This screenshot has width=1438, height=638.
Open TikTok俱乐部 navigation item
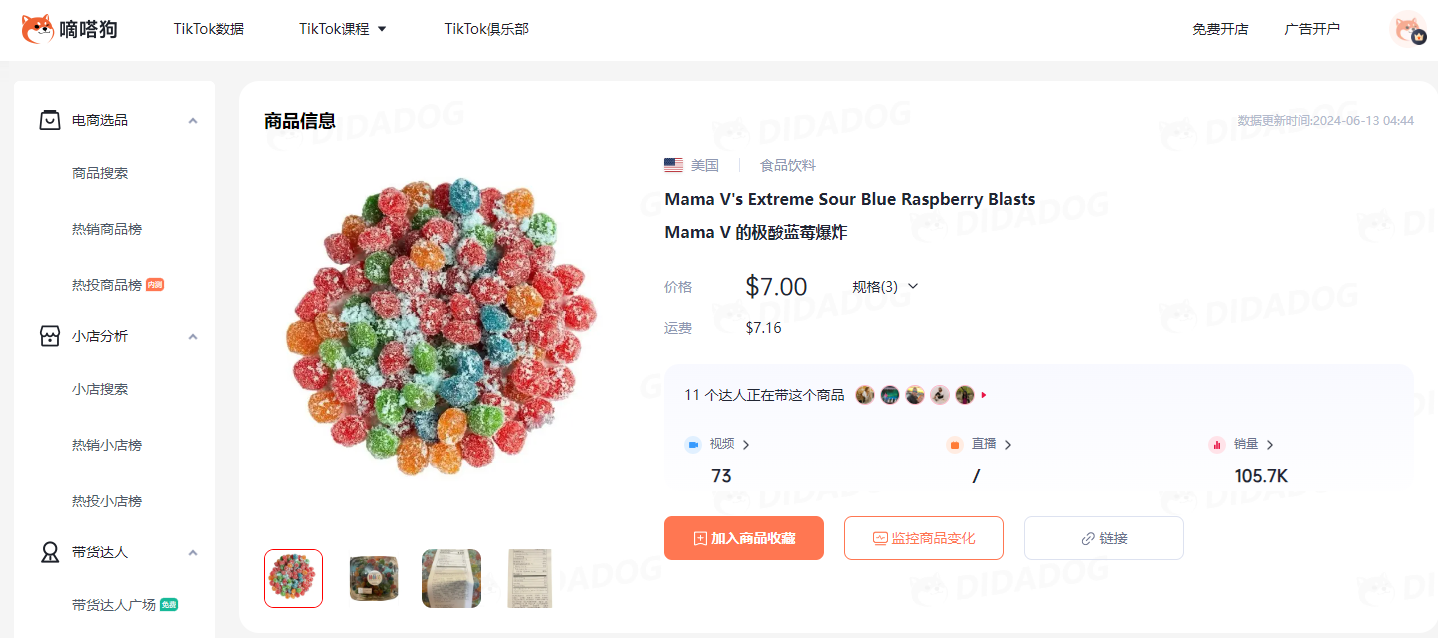[486, 29]
